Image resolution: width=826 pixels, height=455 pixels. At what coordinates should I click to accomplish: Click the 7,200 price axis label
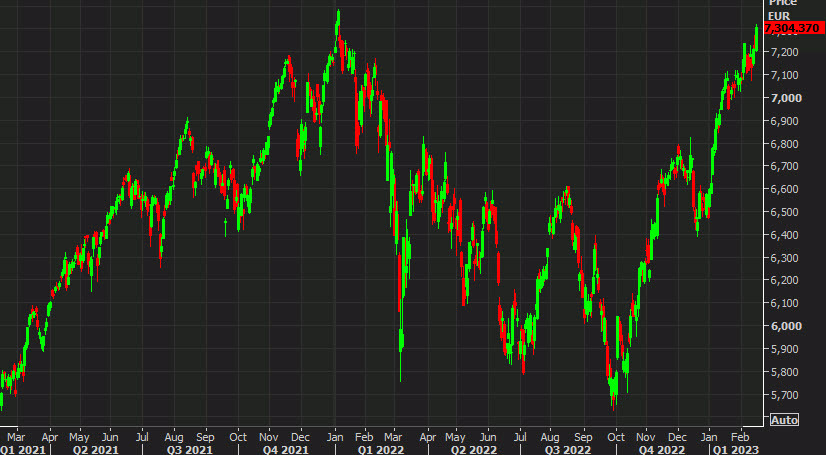[x=784, y=52]
